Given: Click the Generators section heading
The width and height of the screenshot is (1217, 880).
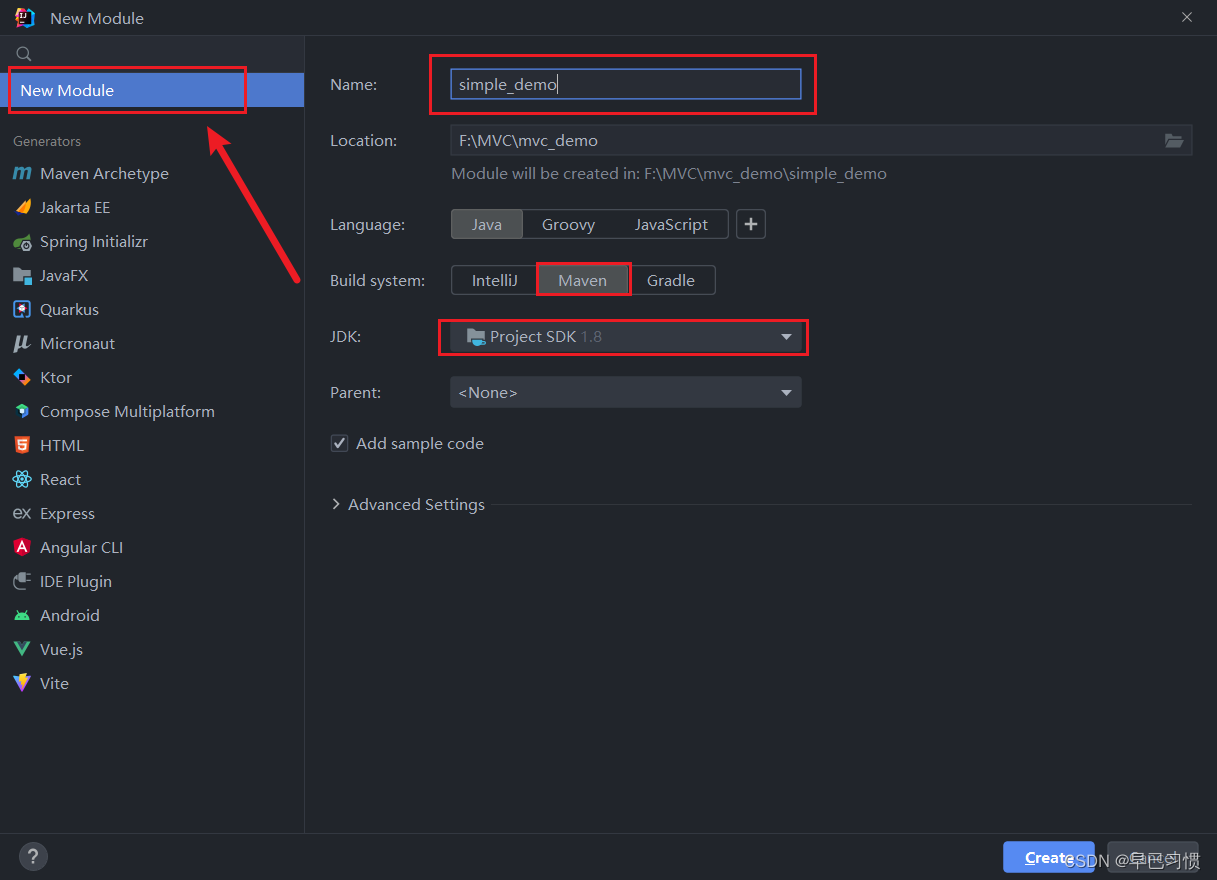Looking at the screenshot, I should 47,141.
